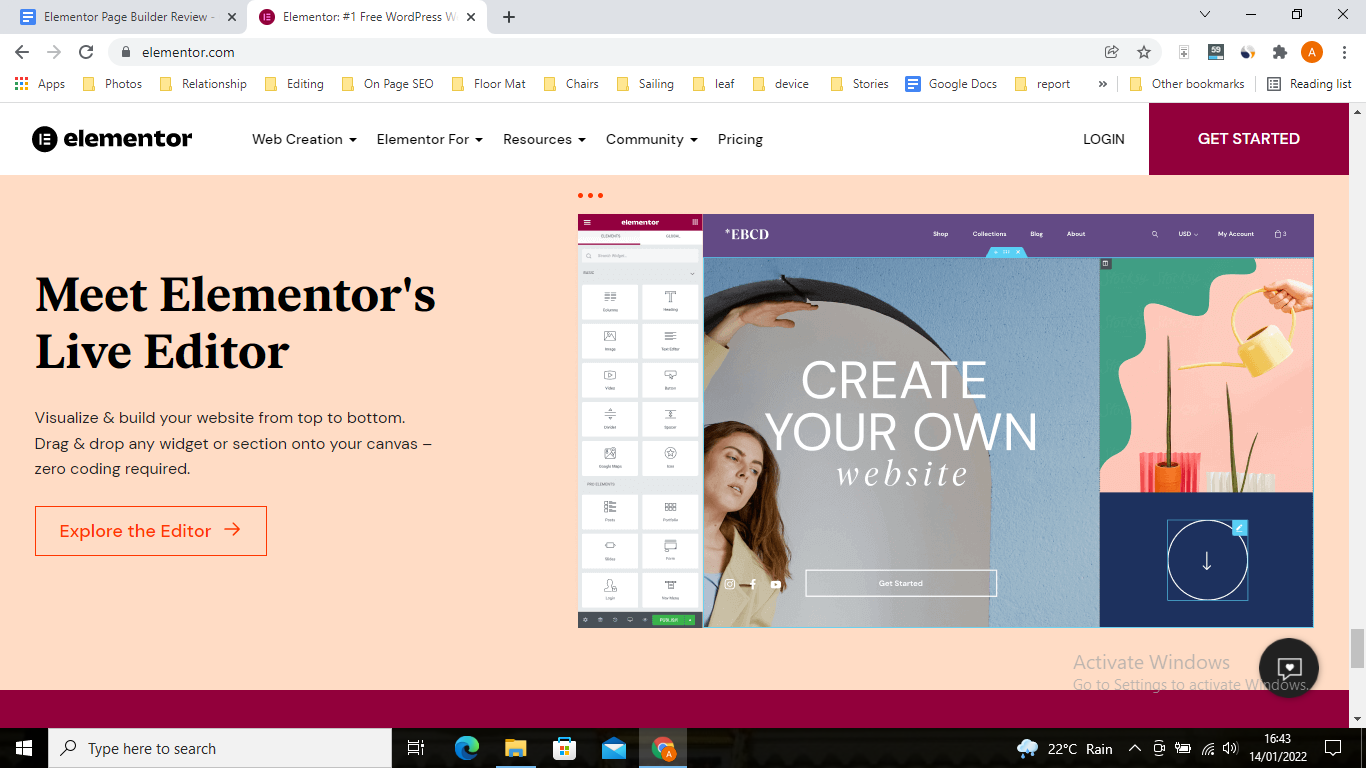The width and height of the screenshot is (1366, 768).
Task: Expand the Elementor For menu
Action: (x=430, y=139)
